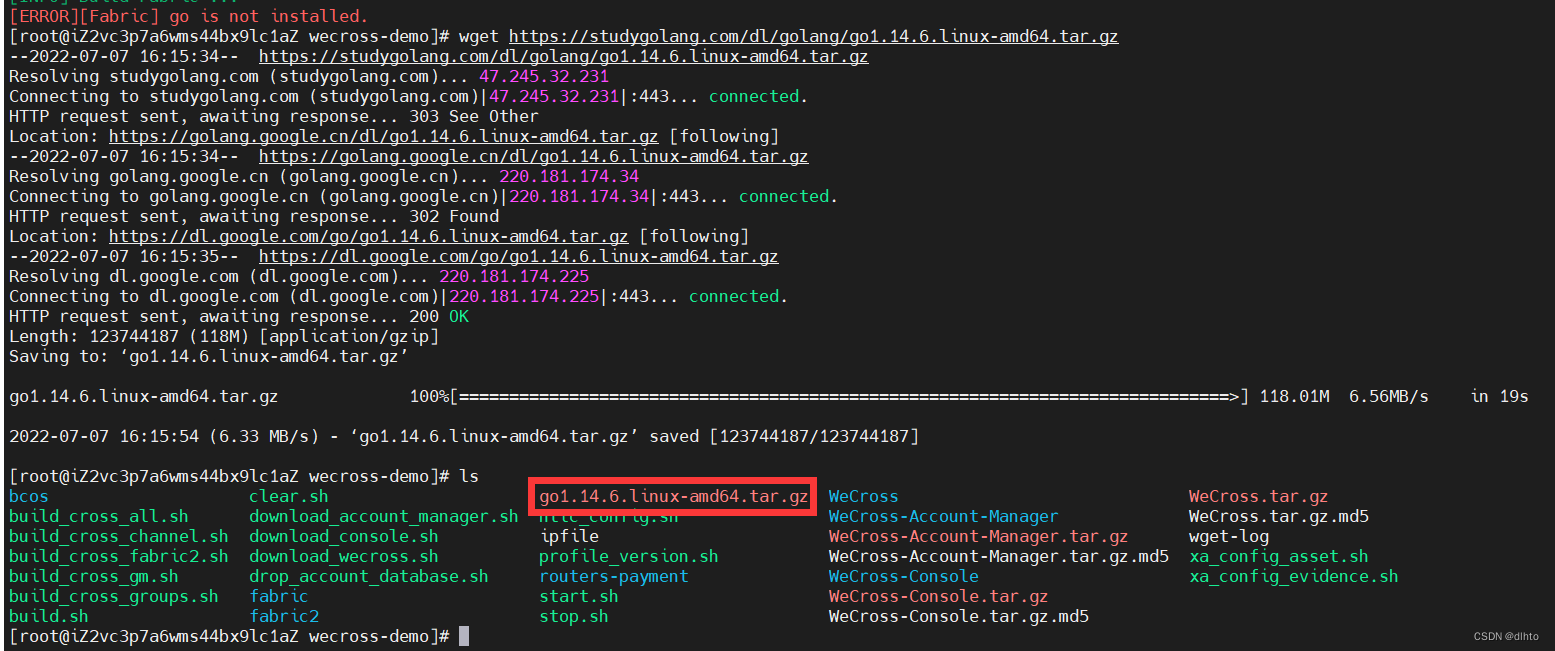Select the 'build_cross_channel.sh' file
This screenshot has width=1555, height=651.
click(x=119, y=537)
